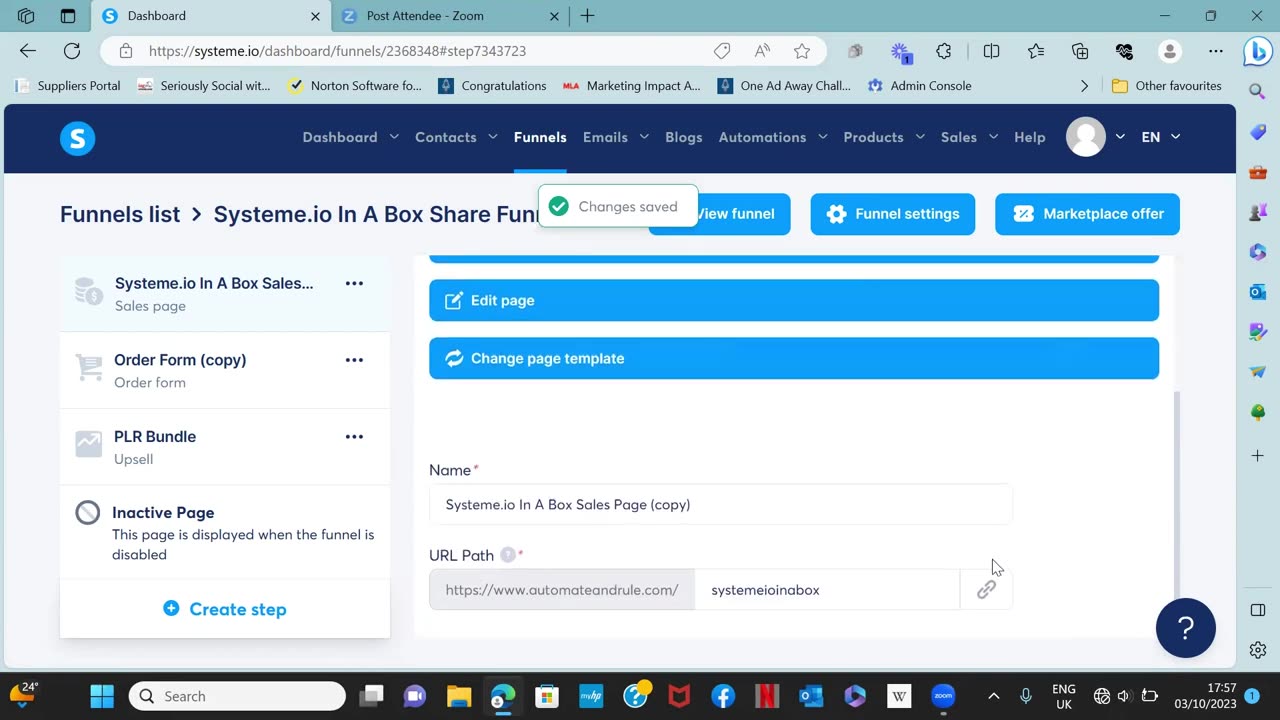The height and width of the screenshot is (720, 1280).
Task: Copy the page link icon
Action: pyautogui.click(x=986, y=590)
